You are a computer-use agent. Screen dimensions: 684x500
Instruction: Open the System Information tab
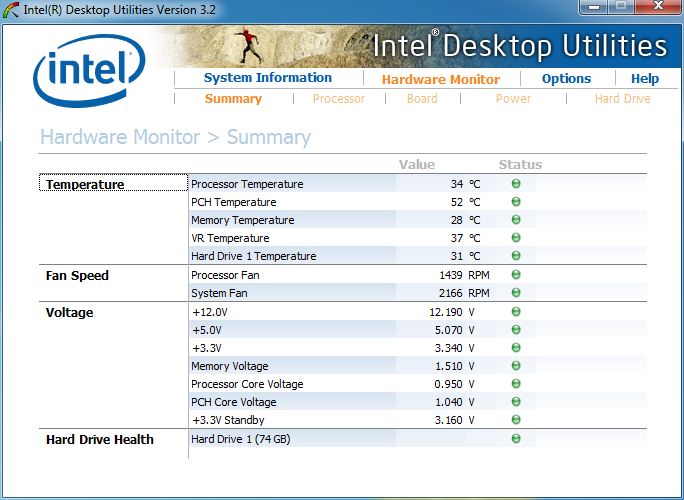point(268,78)
